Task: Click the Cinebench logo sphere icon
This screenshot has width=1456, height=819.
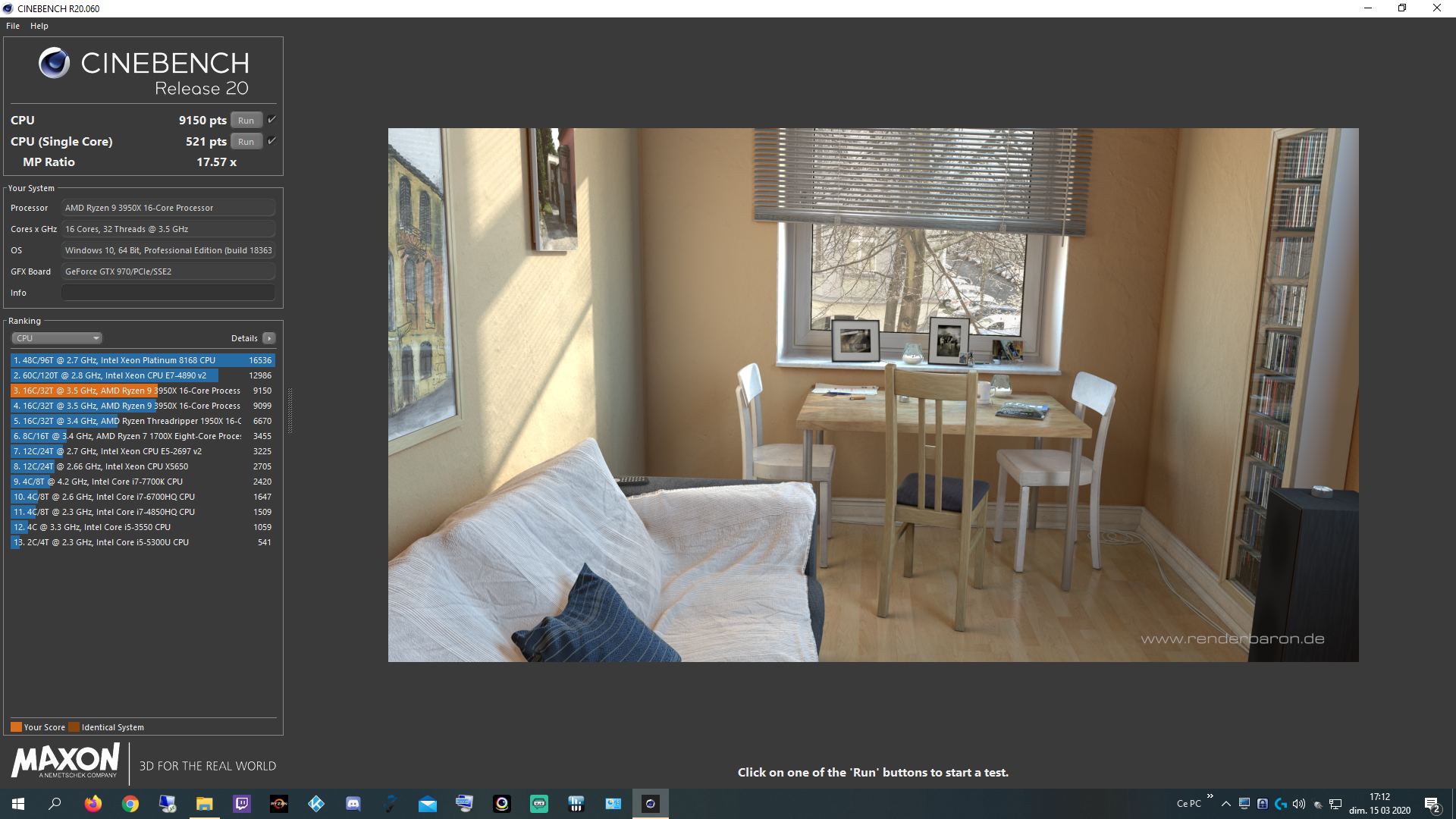Action: tap(54, 63)
